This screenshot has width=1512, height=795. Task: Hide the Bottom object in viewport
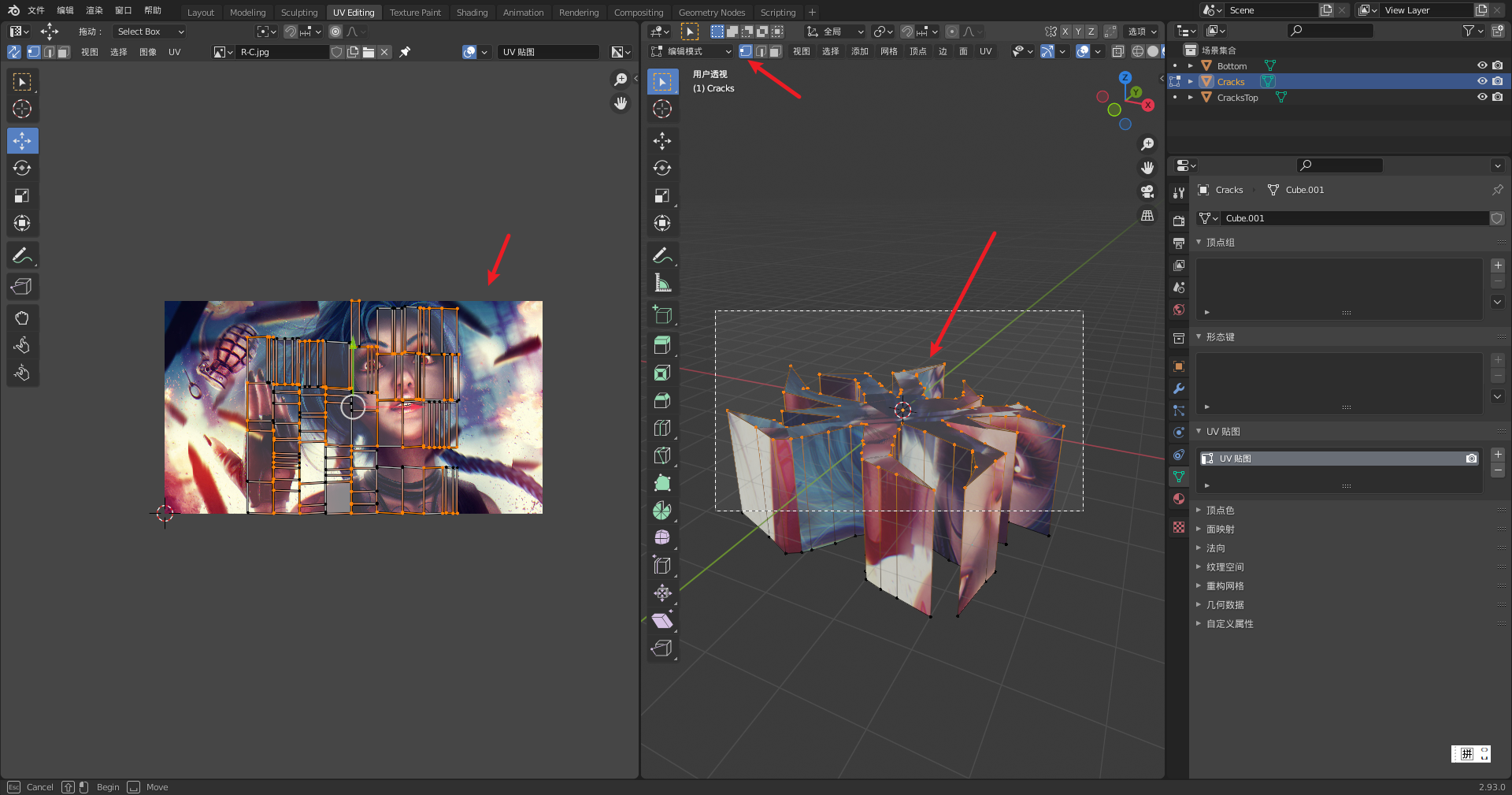pyautogui.click(x=1481, y=65)
